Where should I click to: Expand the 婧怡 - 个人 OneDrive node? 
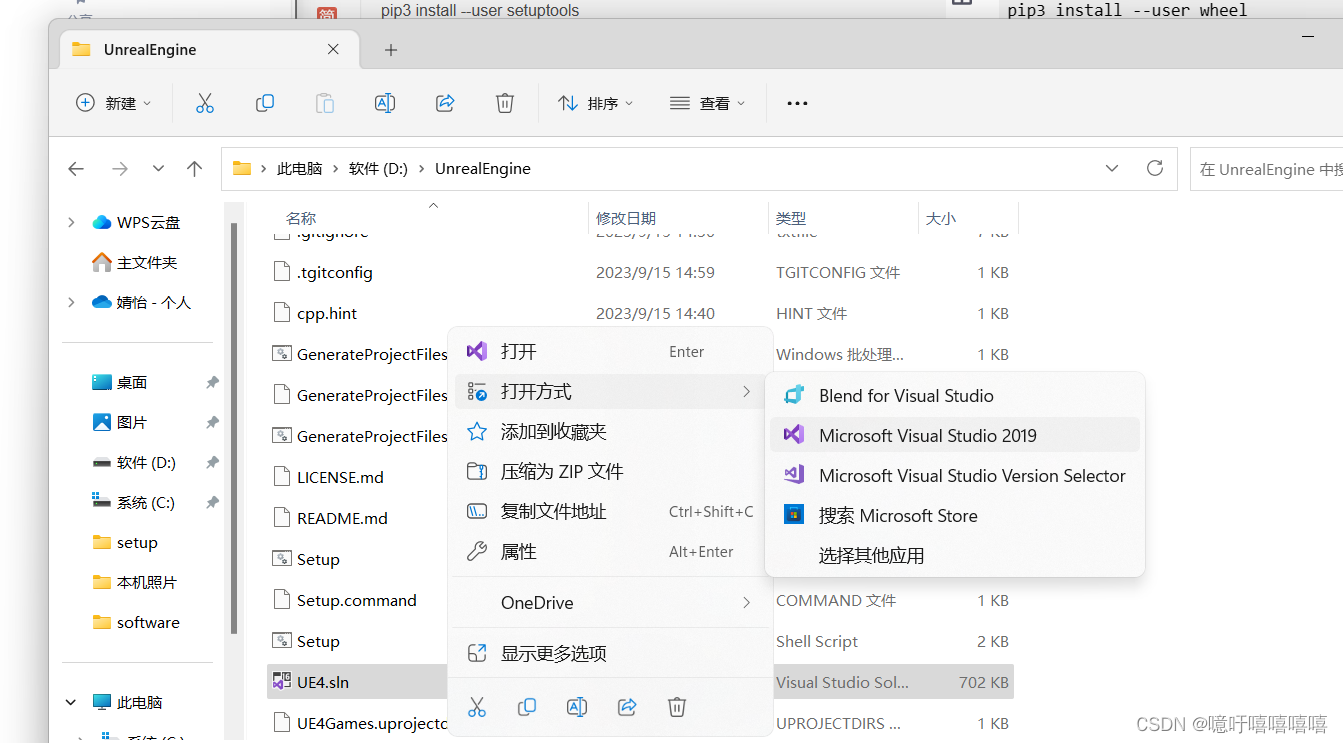(71, 302)
